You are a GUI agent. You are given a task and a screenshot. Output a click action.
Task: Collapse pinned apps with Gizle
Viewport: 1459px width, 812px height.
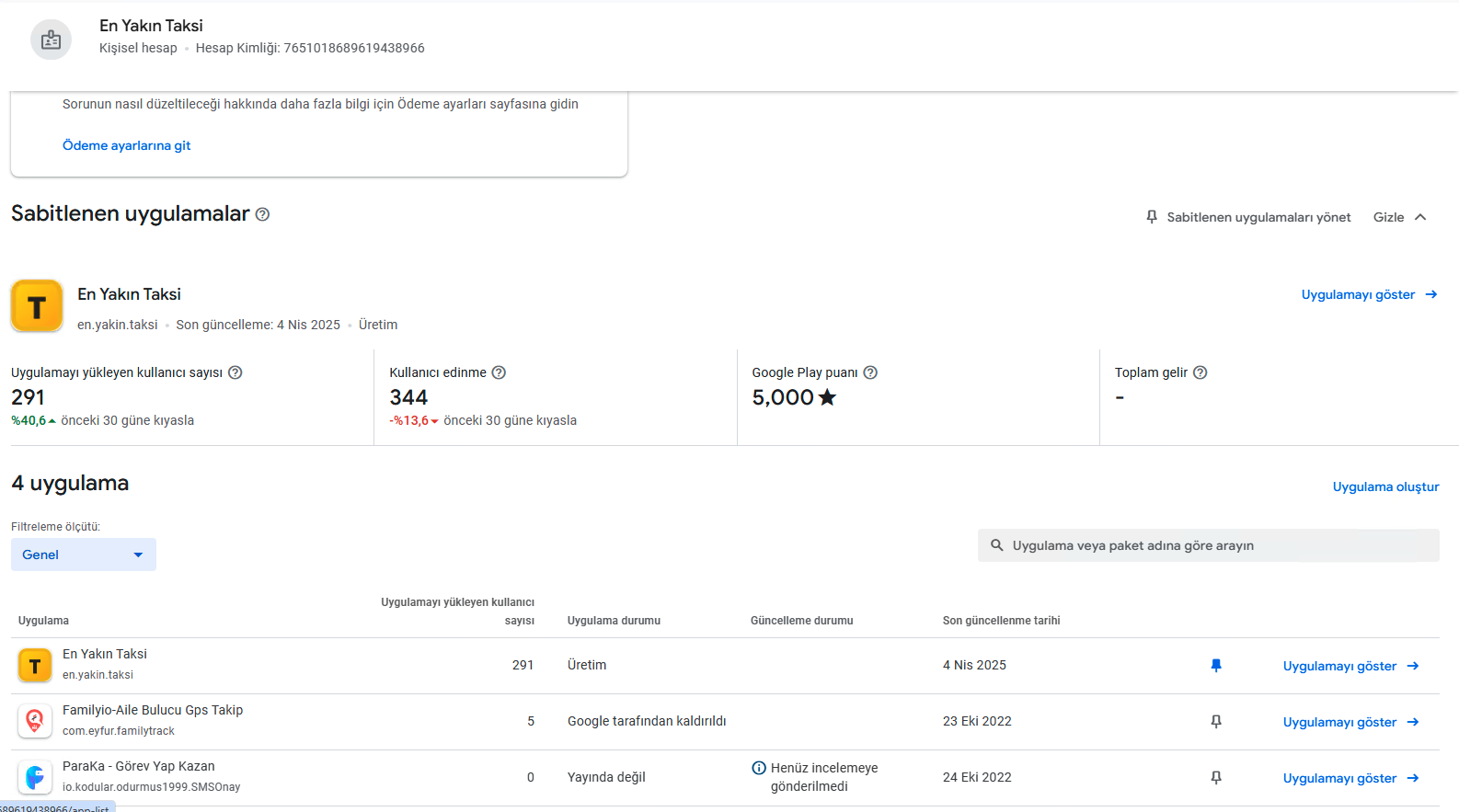click(x=1399, y=217)
